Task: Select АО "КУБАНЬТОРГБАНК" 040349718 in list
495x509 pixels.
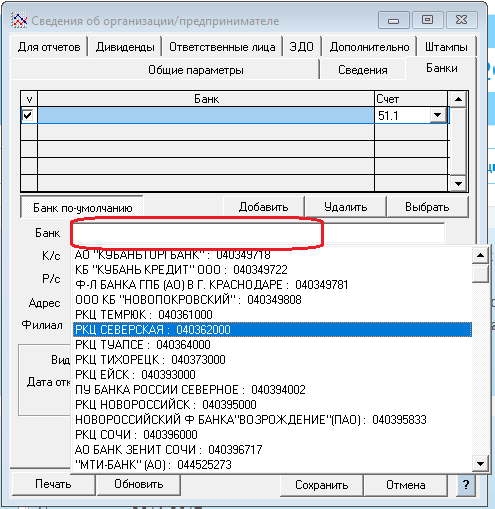Action: (x=272, y=255)
